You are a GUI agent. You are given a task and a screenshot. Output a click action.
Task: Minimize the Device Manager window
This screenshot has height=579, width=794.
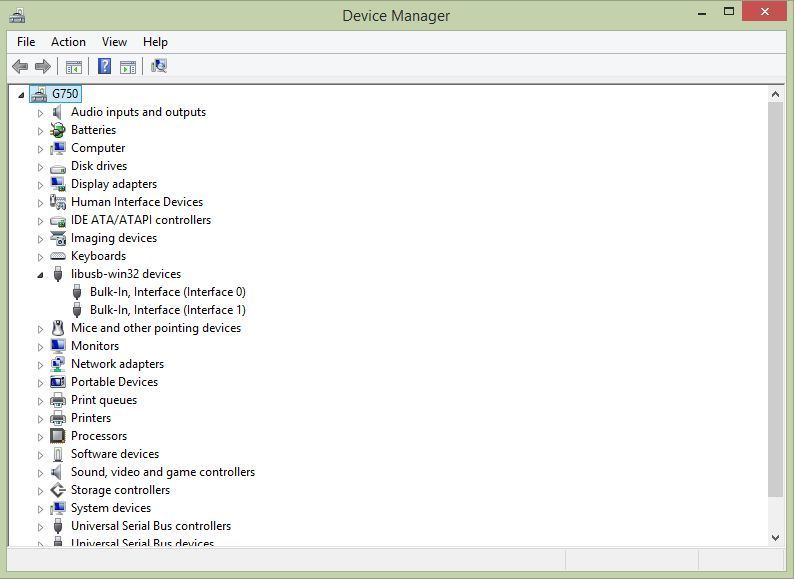click(x=702, y=13)
